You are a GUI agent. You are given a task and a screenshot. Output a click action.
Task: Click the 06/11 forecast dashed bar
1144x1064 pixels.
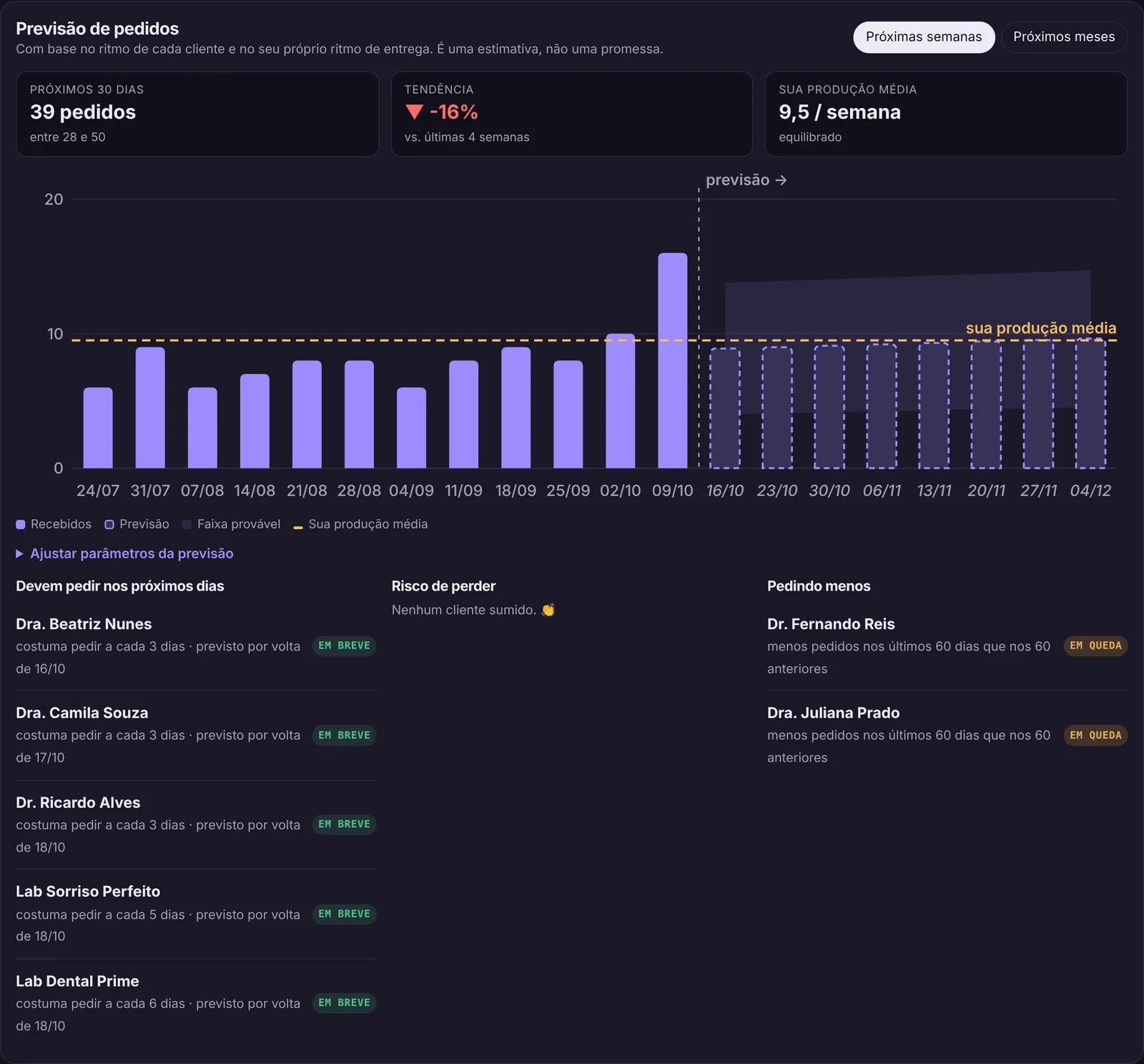[x=882, y=406]
